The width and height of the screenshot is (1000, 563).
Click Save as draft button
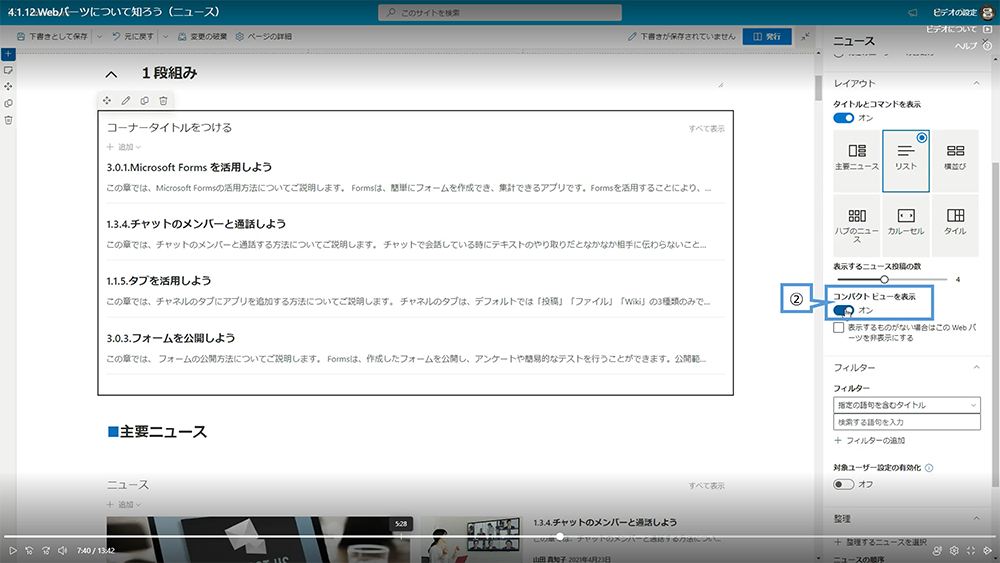[52, 36]
